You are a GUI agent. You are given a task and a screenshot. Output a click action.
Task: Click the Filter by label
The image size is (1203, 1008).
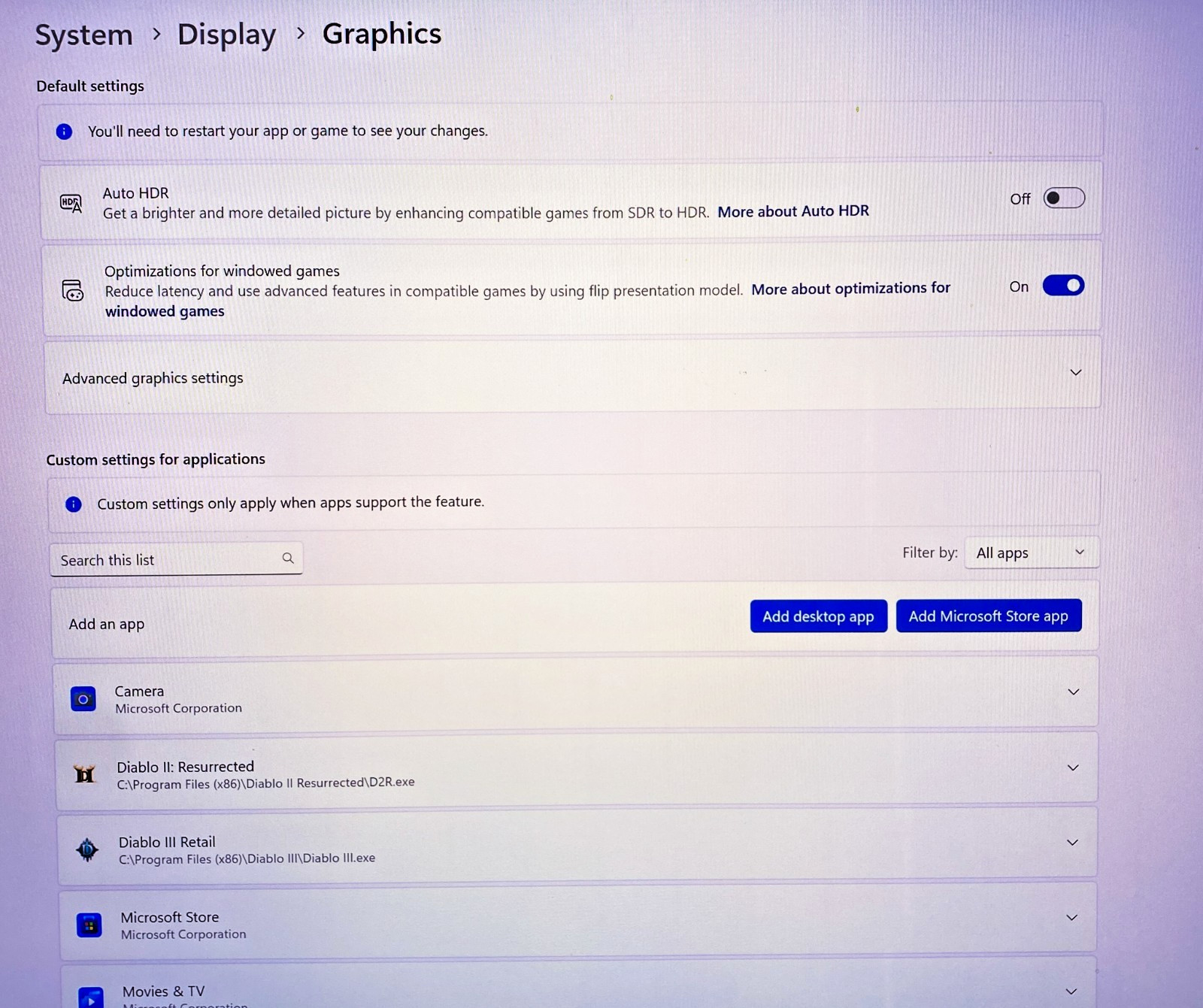coord(930,552)
